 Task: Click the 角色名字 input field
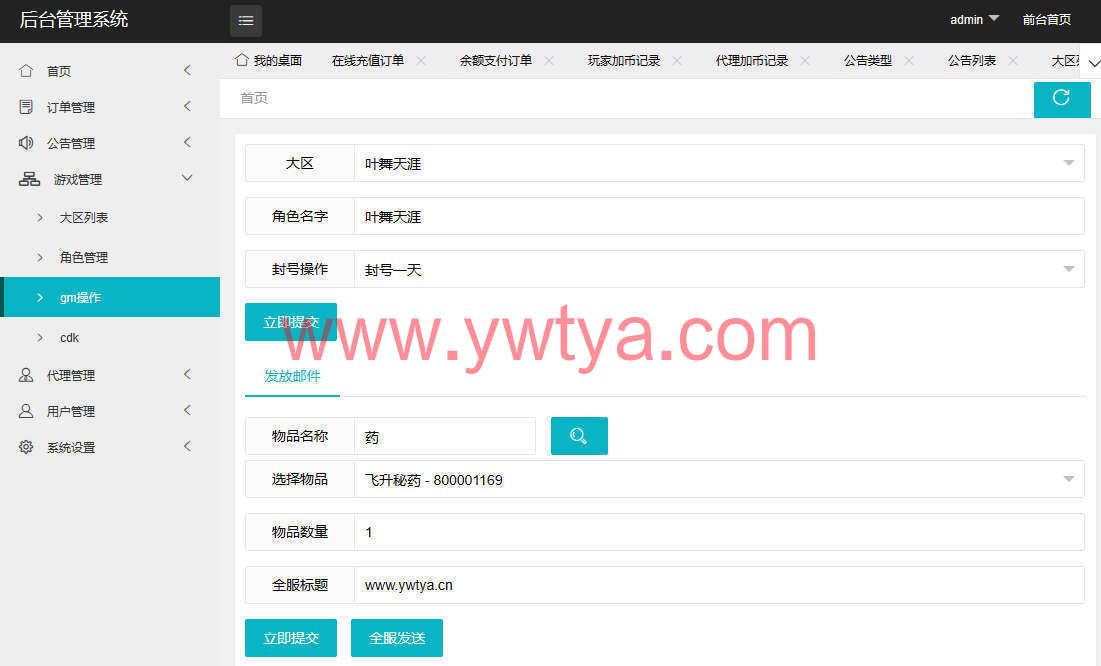click(x=719, y=216)
